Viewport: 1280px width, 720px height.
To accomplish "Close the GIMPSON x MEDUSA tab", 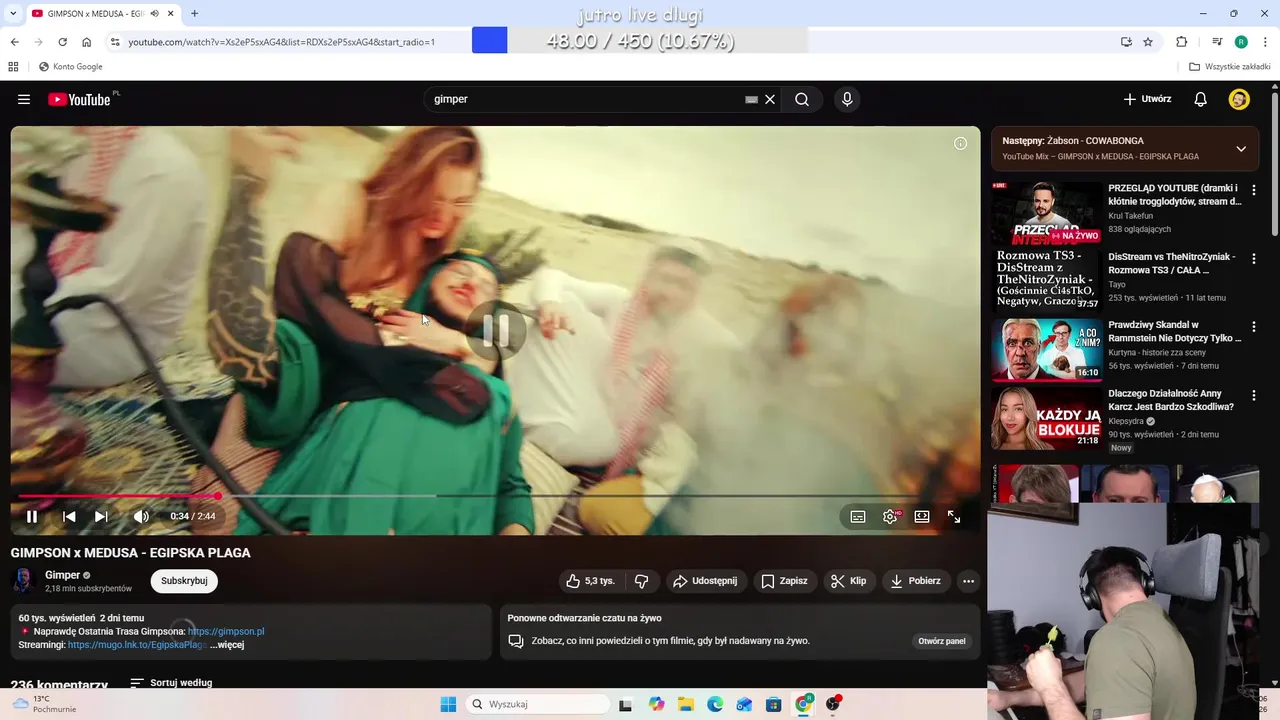I will [170, 14].
